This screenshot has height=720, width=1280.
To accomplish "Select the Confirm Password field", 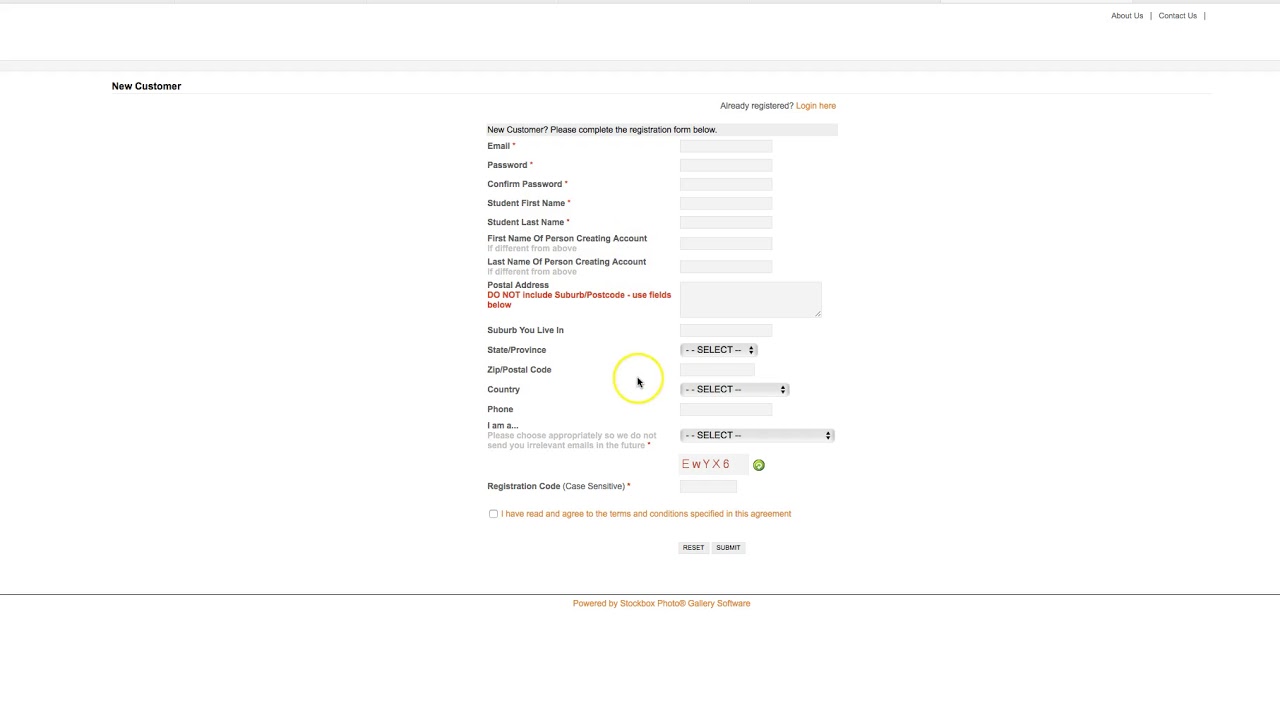I will 726,185.
